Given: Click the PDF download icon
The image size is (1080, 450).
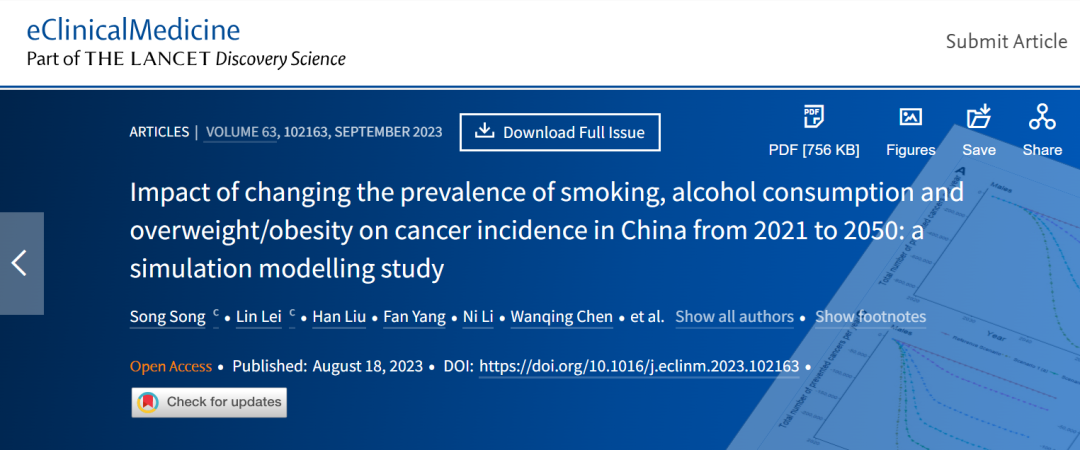Looking at the screenshot, I should (x=814, y=117).
